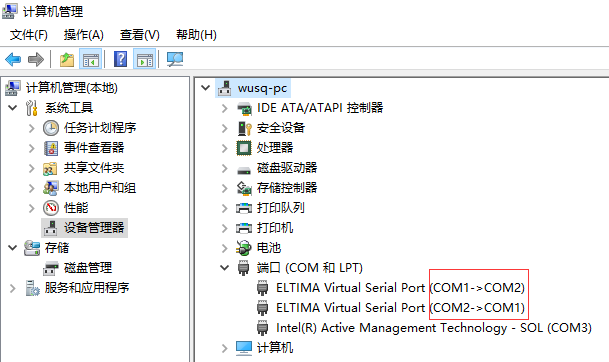The height and width of the screenshot is (362, 609).
Task: Click the IDE ATA/ATAPI 控制器 device icon
Action: (244, 108)
